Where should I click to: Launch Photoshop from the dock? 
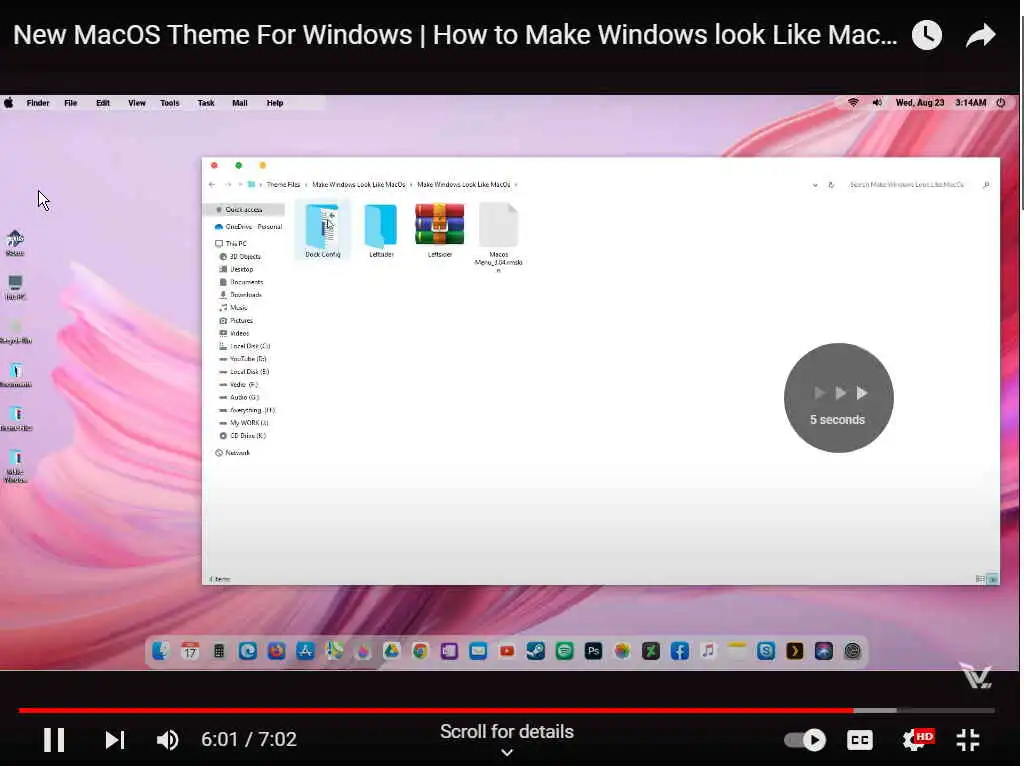pyautogui.click(x=593, y=651)
